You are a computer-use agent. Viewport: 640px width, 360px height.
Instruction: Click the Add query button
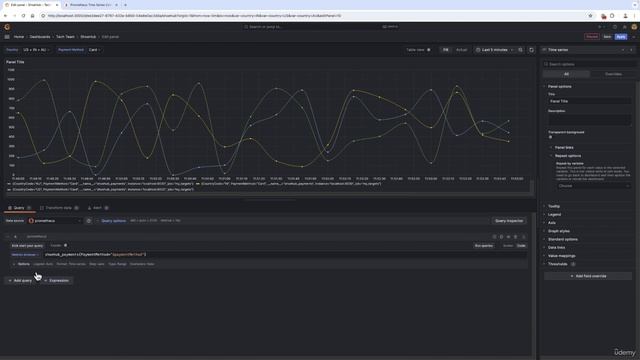(x=21, y=281)
